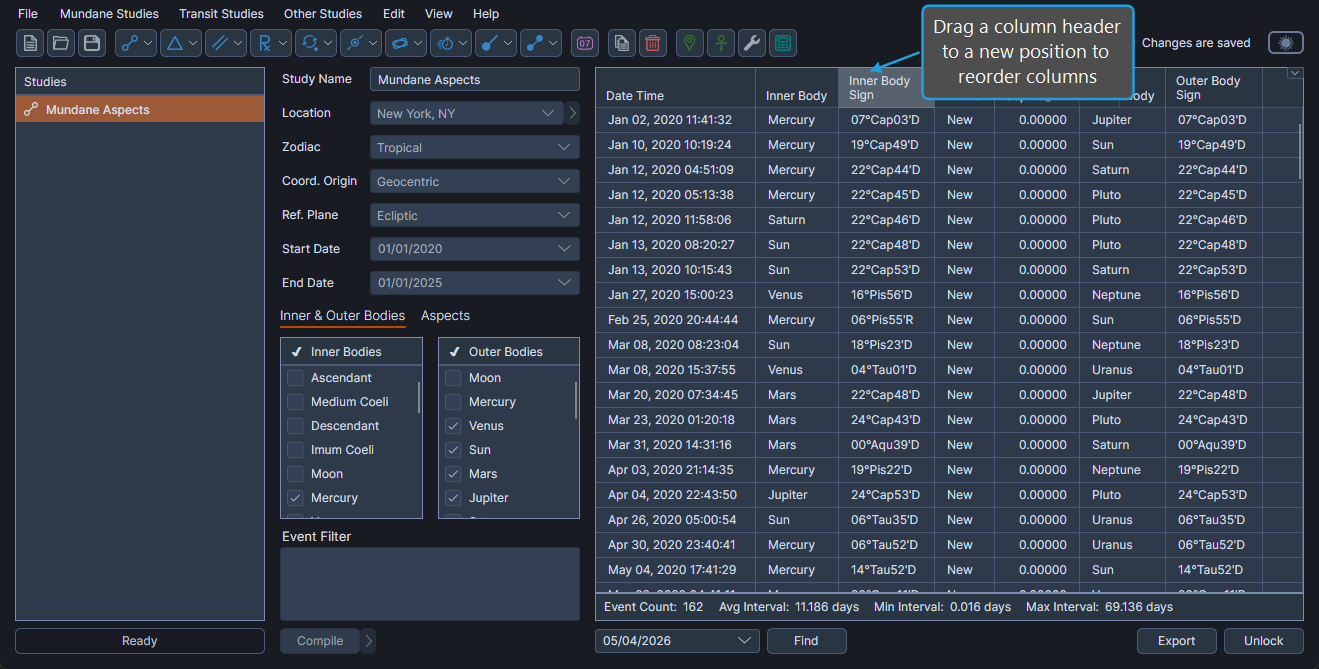Click the orbiting planet ring icon
The height and width of the screenshot is (669, 1319).
(x=399, y=43)
